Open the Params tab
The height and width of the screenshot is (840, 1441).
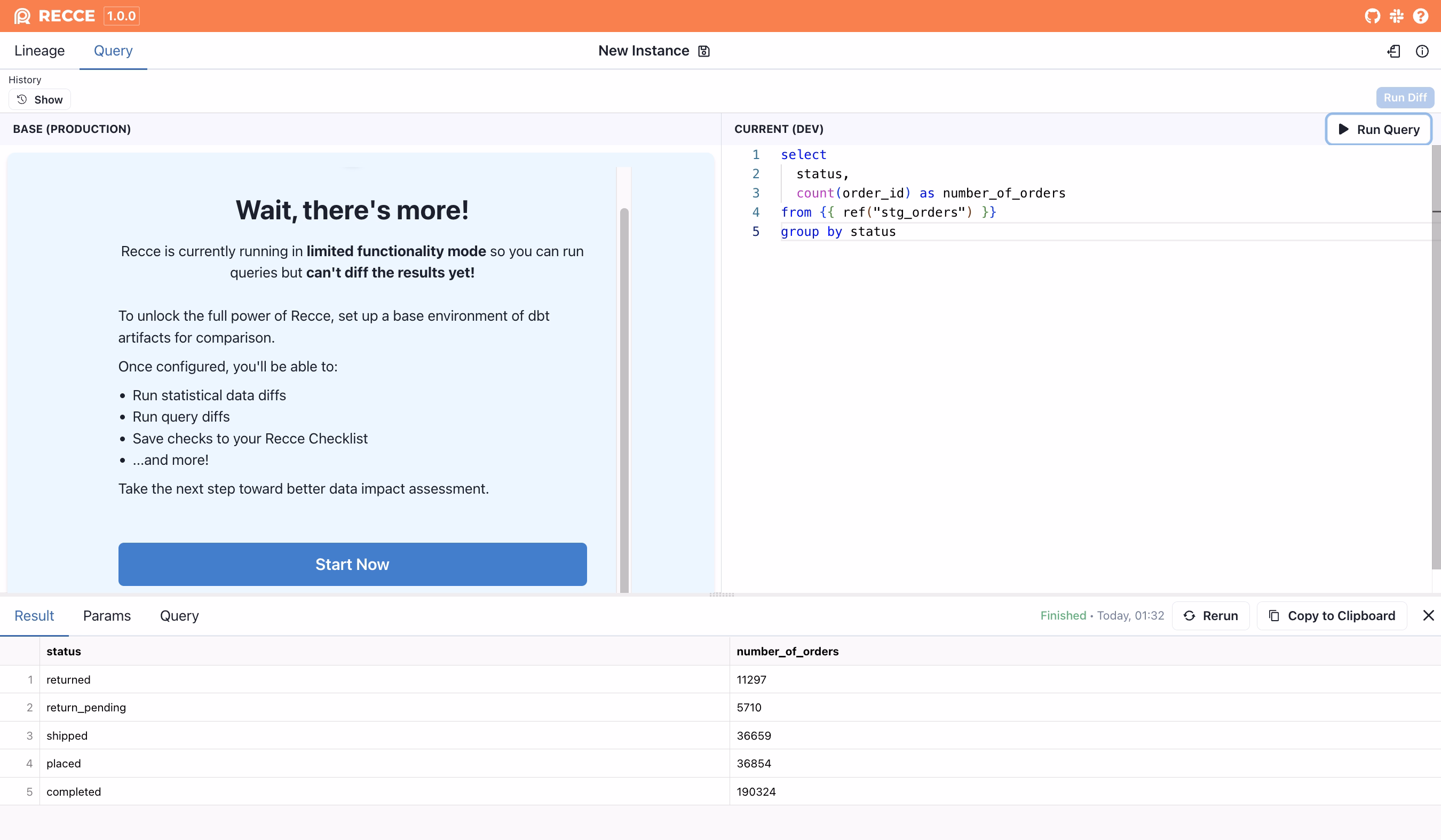[x=107, y=616]
